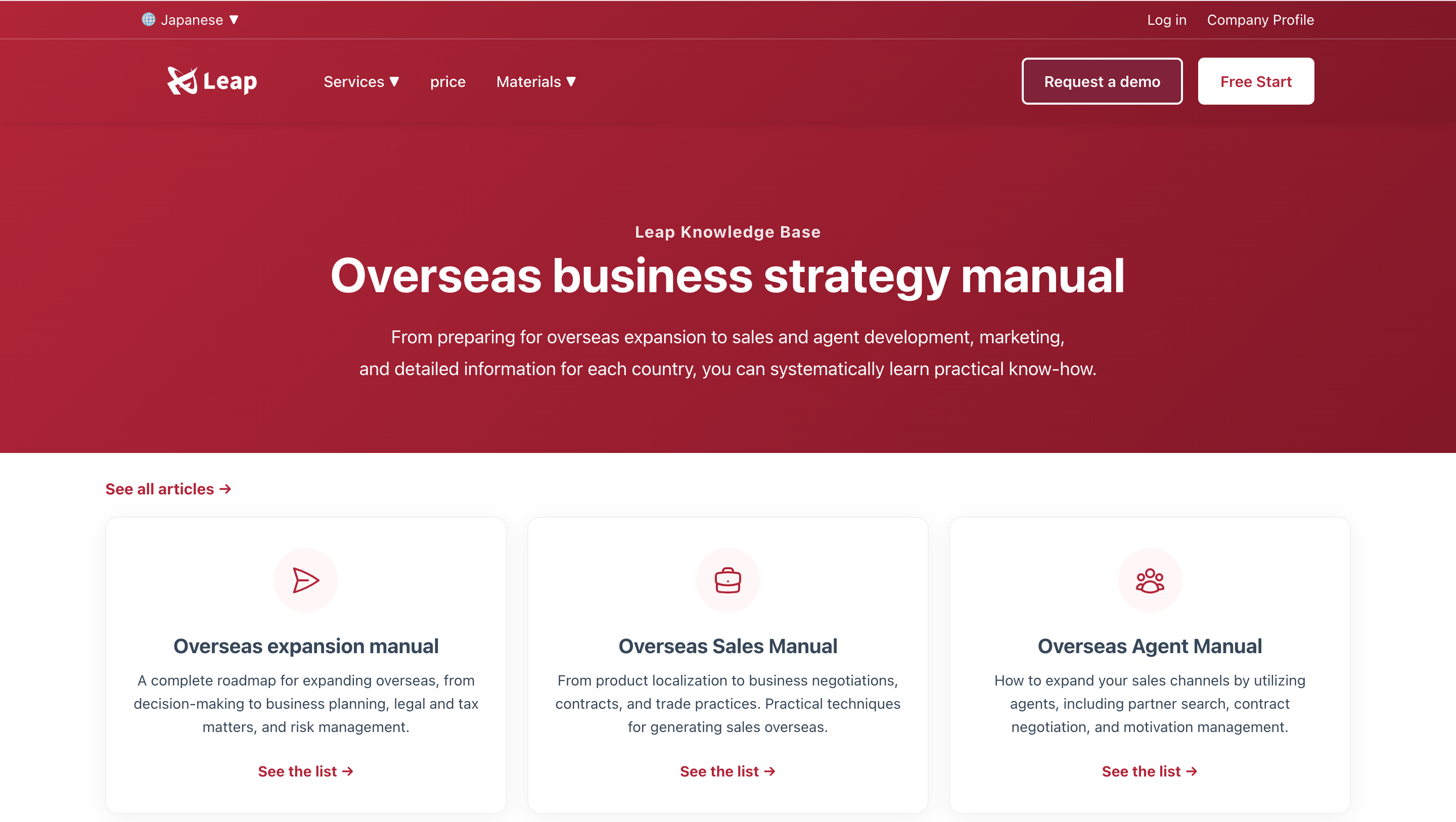Expand the Services menu
The height and width of the screenshot is (822, 1456).
click(361, 81)
